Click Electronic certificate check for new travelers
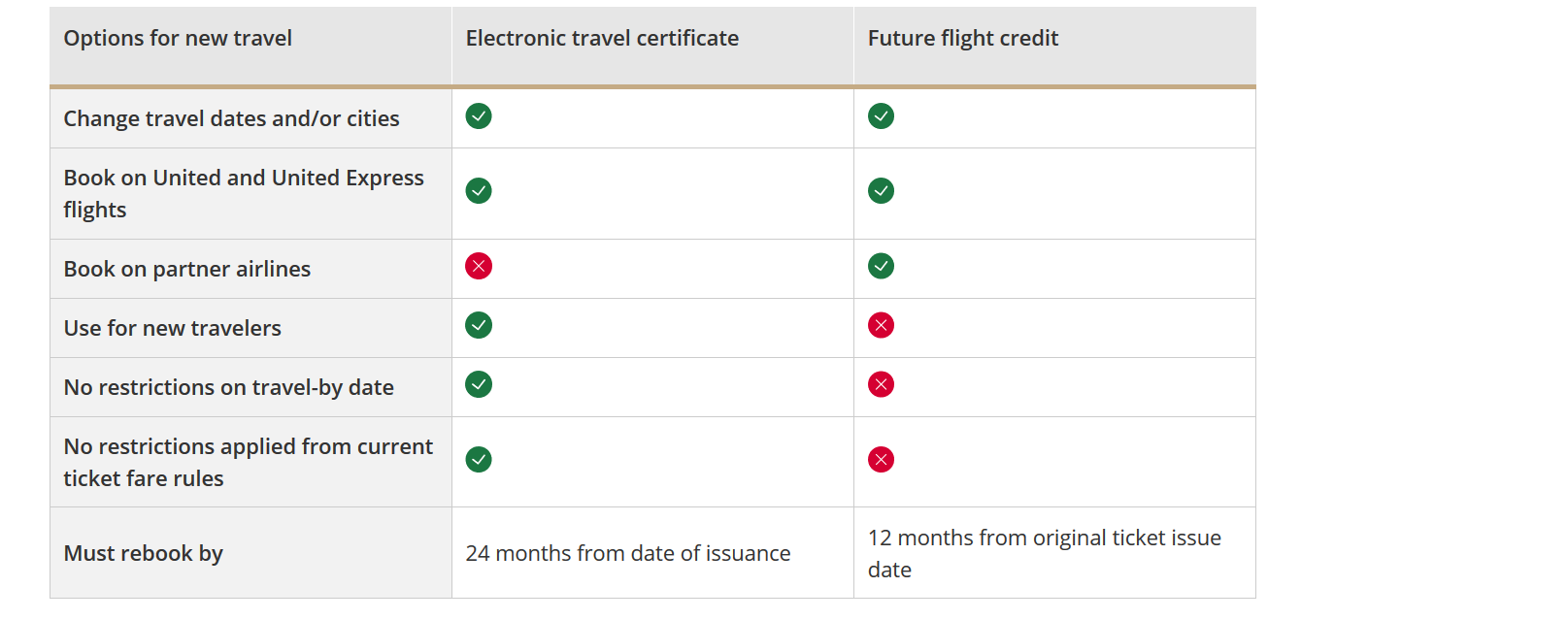 click(479, 325)
